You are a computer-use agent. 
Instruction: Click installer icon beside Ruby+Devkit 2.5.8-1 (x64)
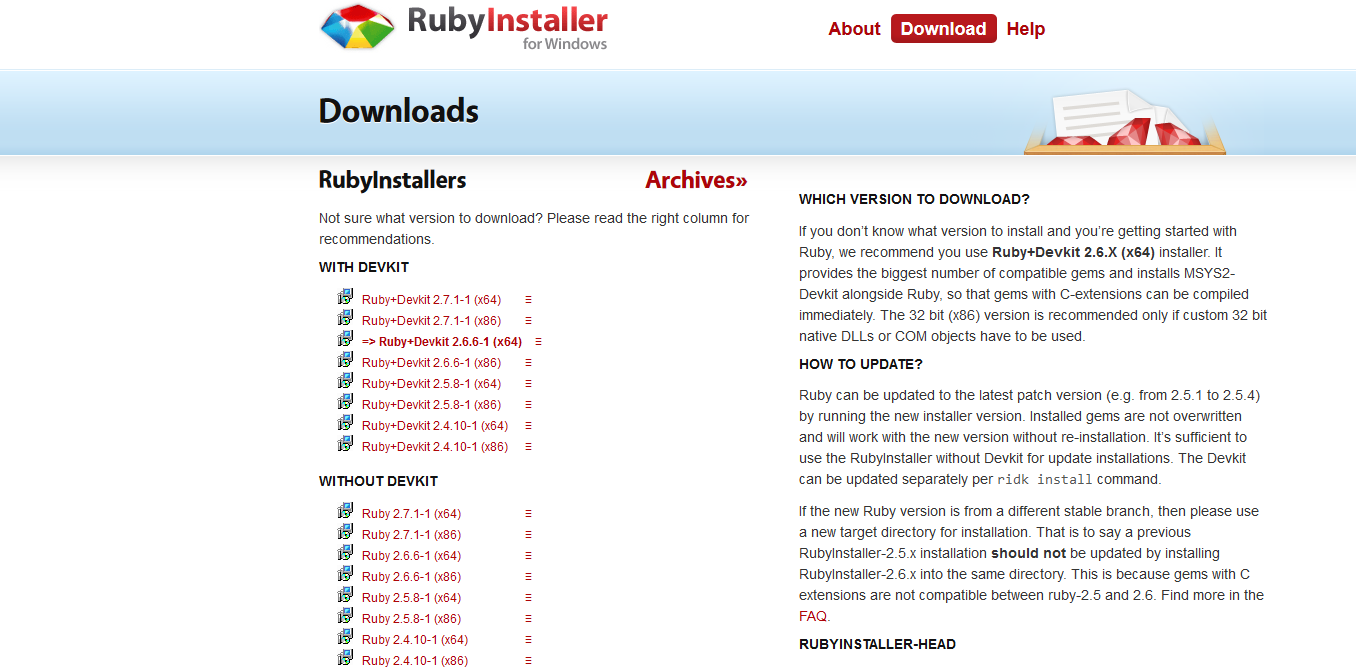pos(346,382)
